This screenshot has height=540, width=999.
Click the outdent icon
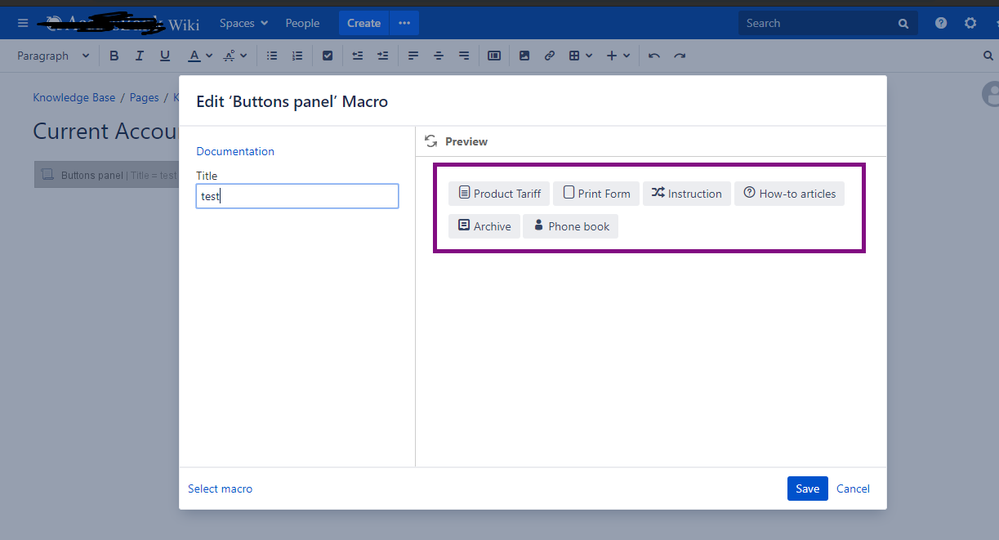[x=357, y=56]
